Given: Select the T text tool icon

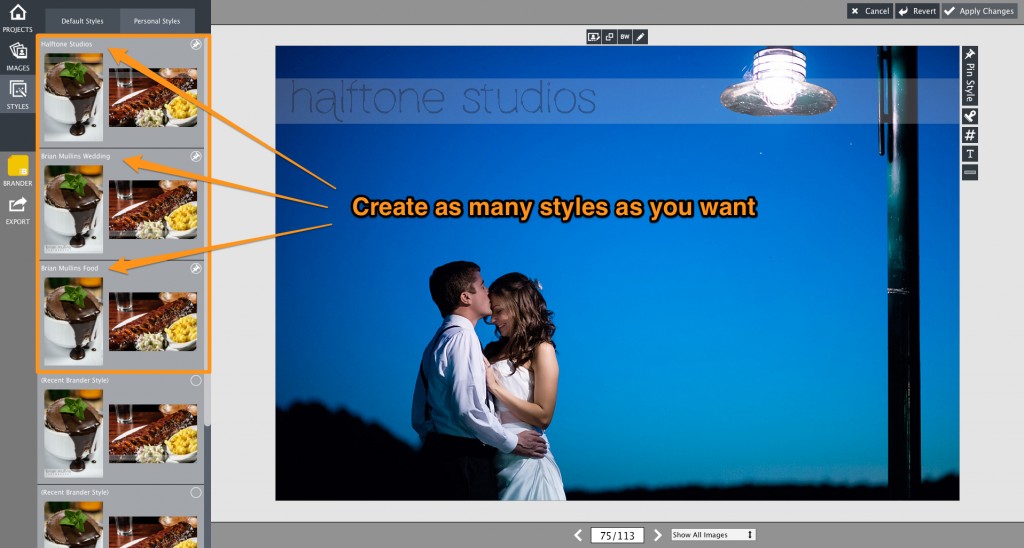Looking at the screenshot, I should [970, 154].
